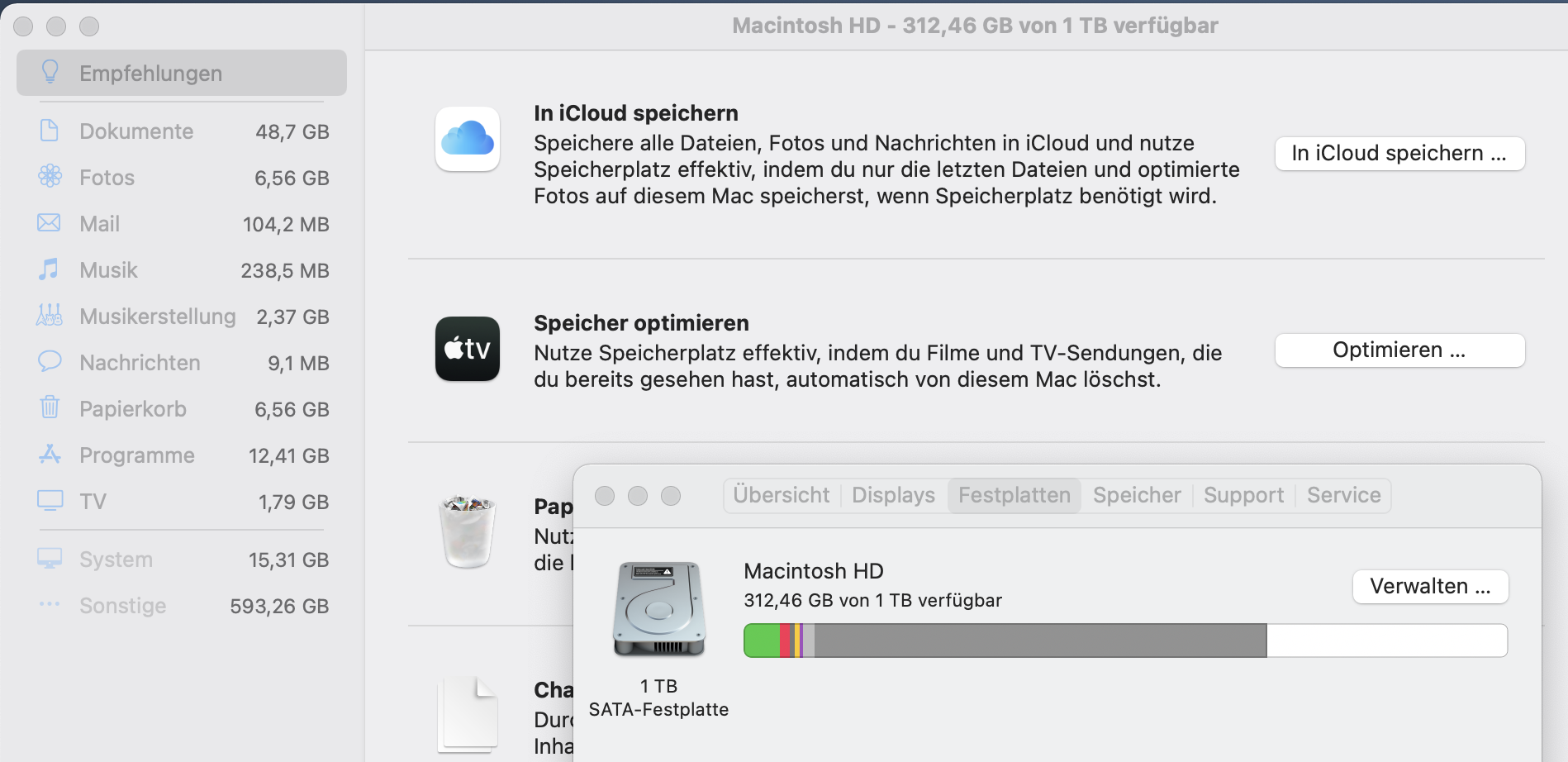
Task: Click the Apple TV app icon
Action: pyautogui.click(x=468, y=349)
